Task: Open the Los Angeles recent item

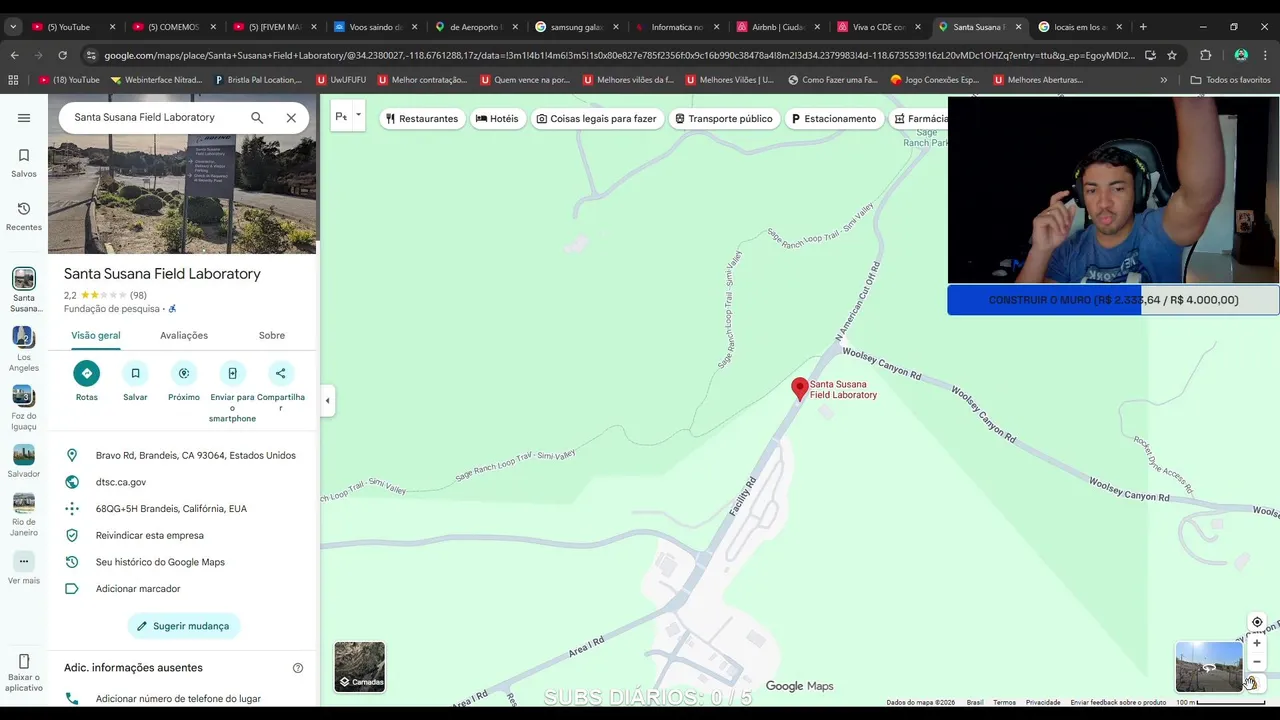Action: coord(24,349)
